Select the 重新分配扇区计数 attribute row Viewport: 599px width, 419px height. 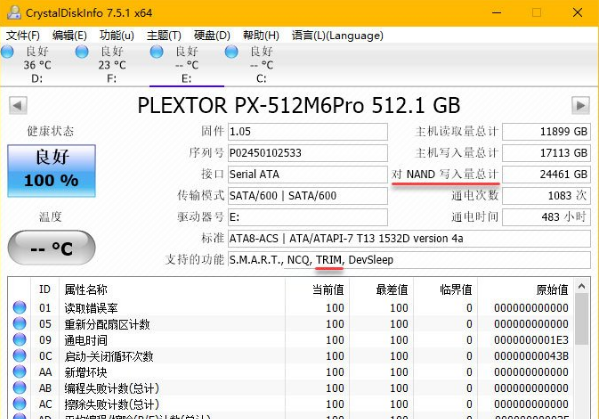tap(290, 324)
